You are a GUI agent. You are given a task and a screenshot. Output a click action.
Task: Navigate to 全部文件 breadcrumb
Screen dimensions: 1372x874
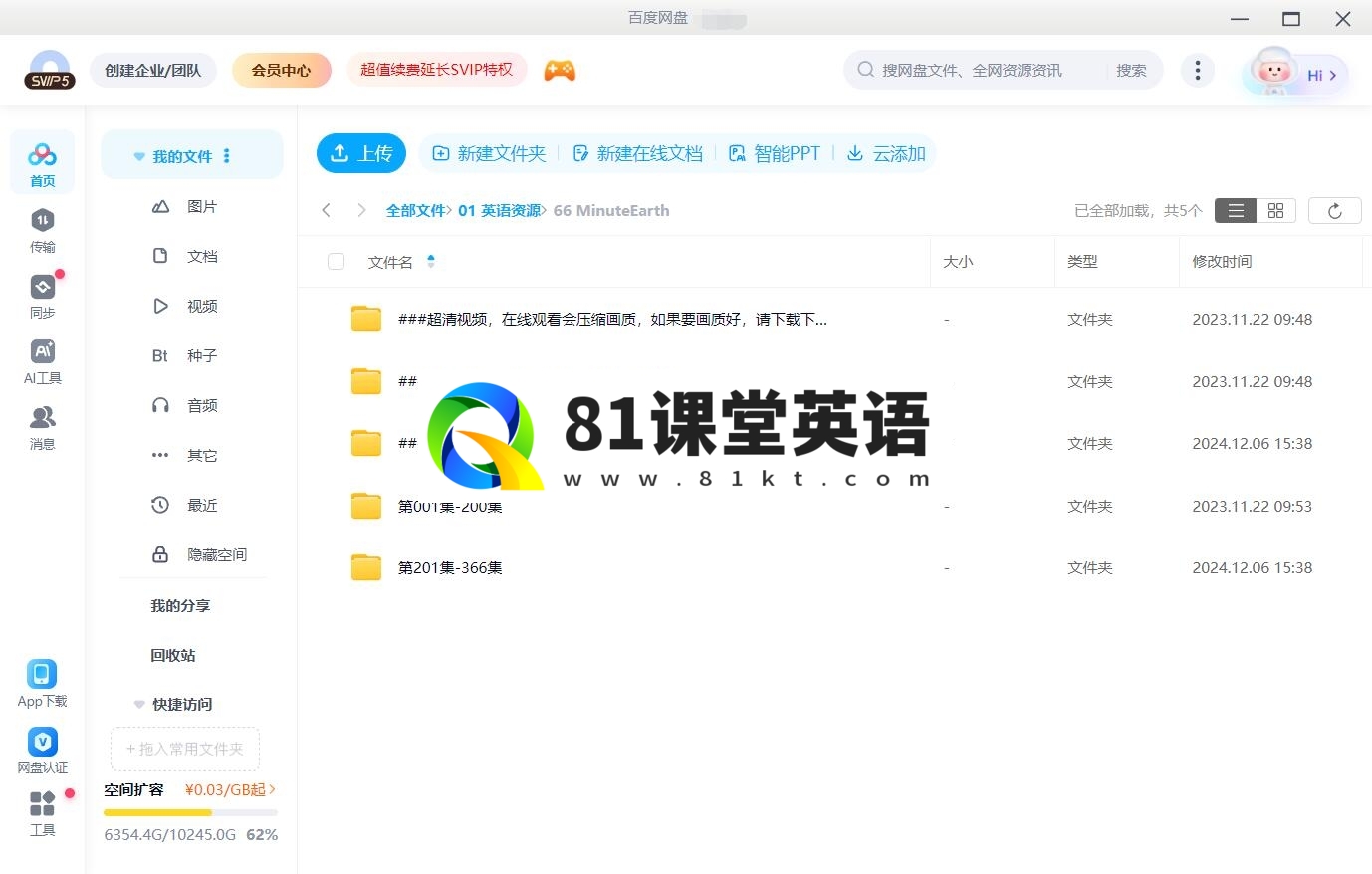pos(416,210)
